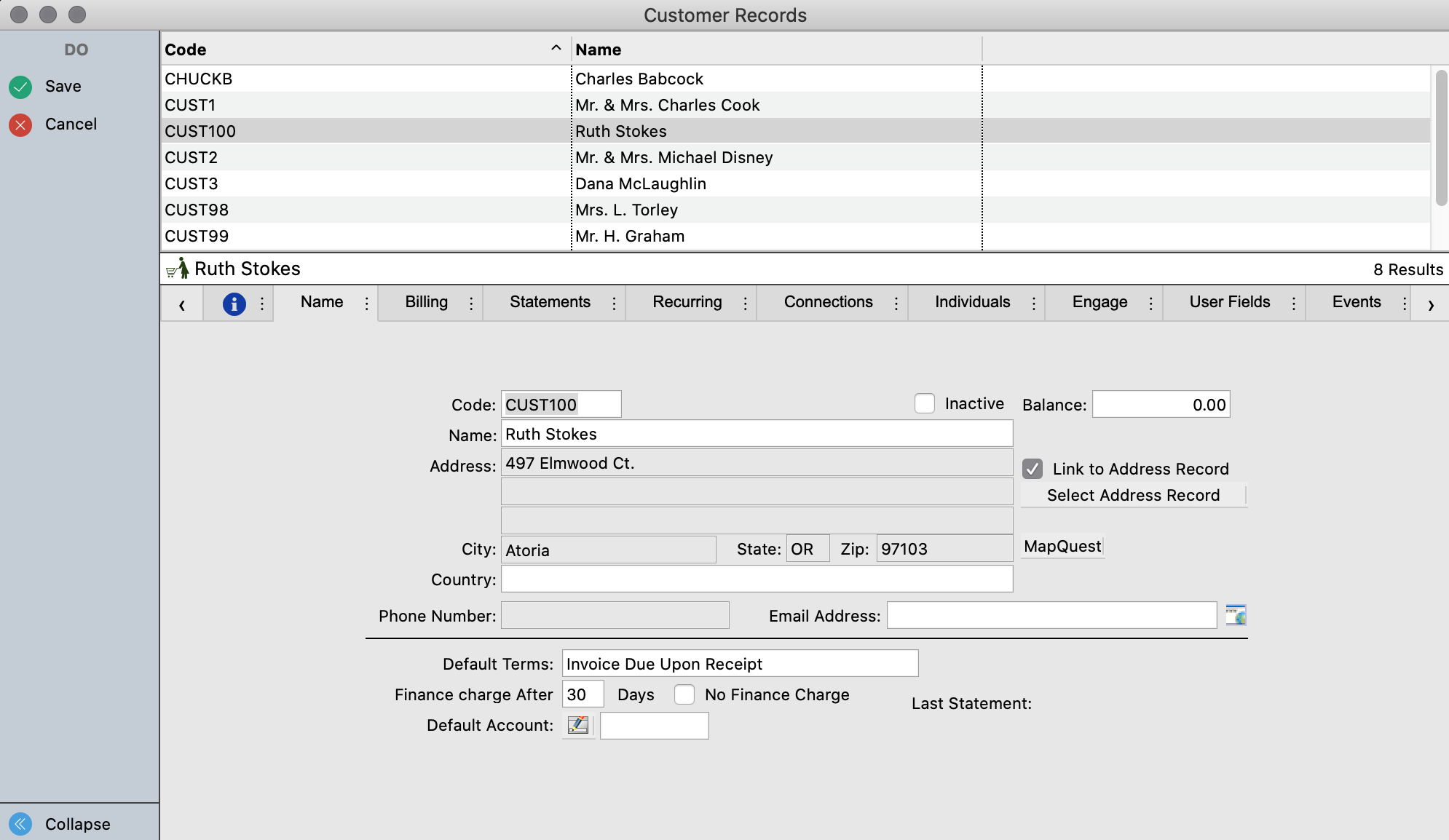Click the customer shopper icon beside Ruth Stokes

click(x=177, y=269)
